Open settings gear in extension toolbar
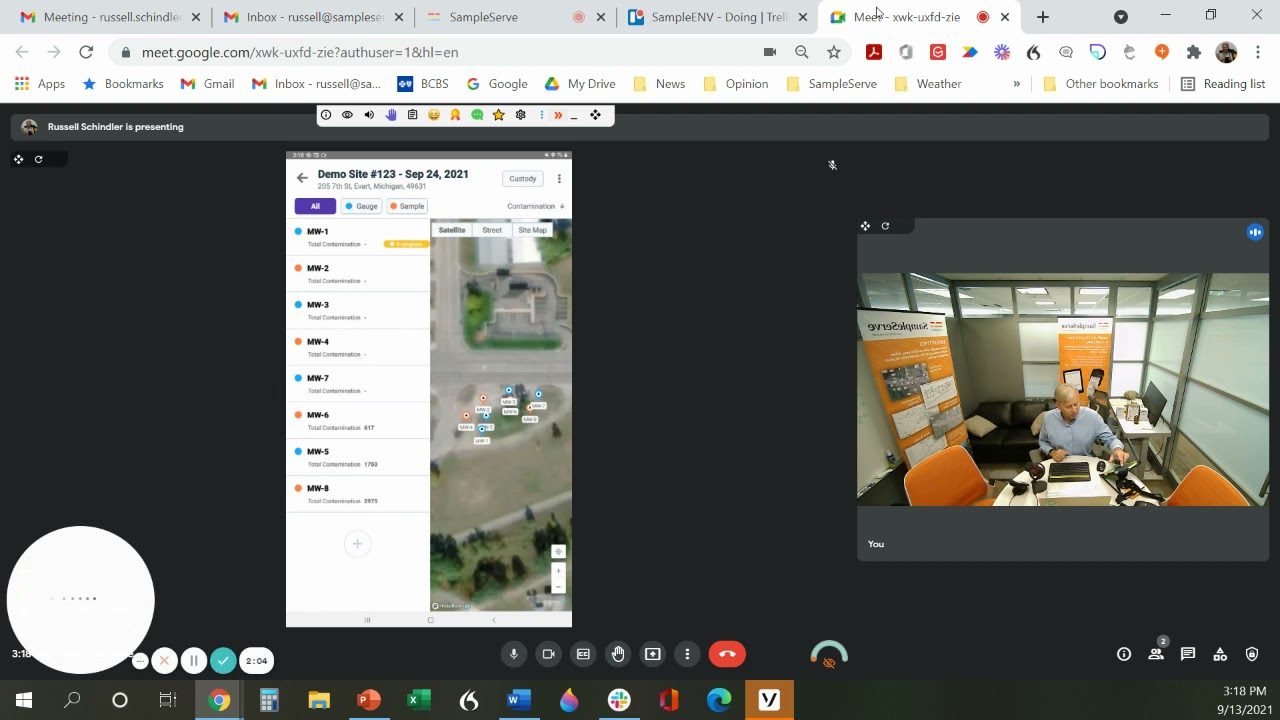1280x720 pixels. pos(520,115)
